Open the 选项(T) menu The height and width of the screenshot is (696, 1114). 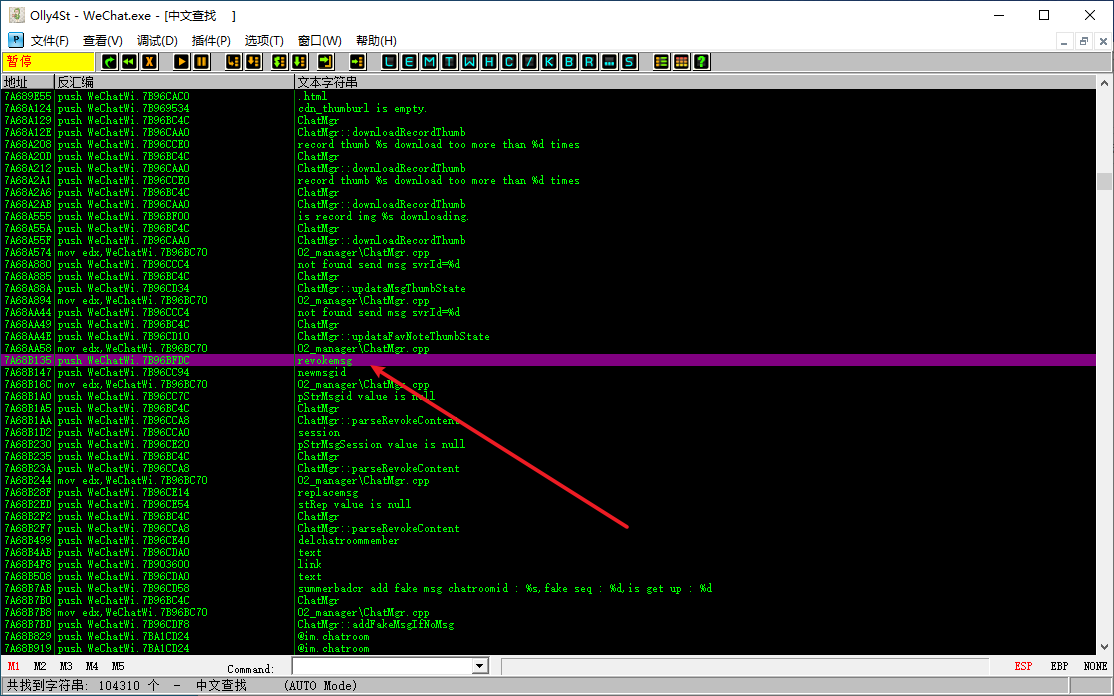click(x=264, y=40)
